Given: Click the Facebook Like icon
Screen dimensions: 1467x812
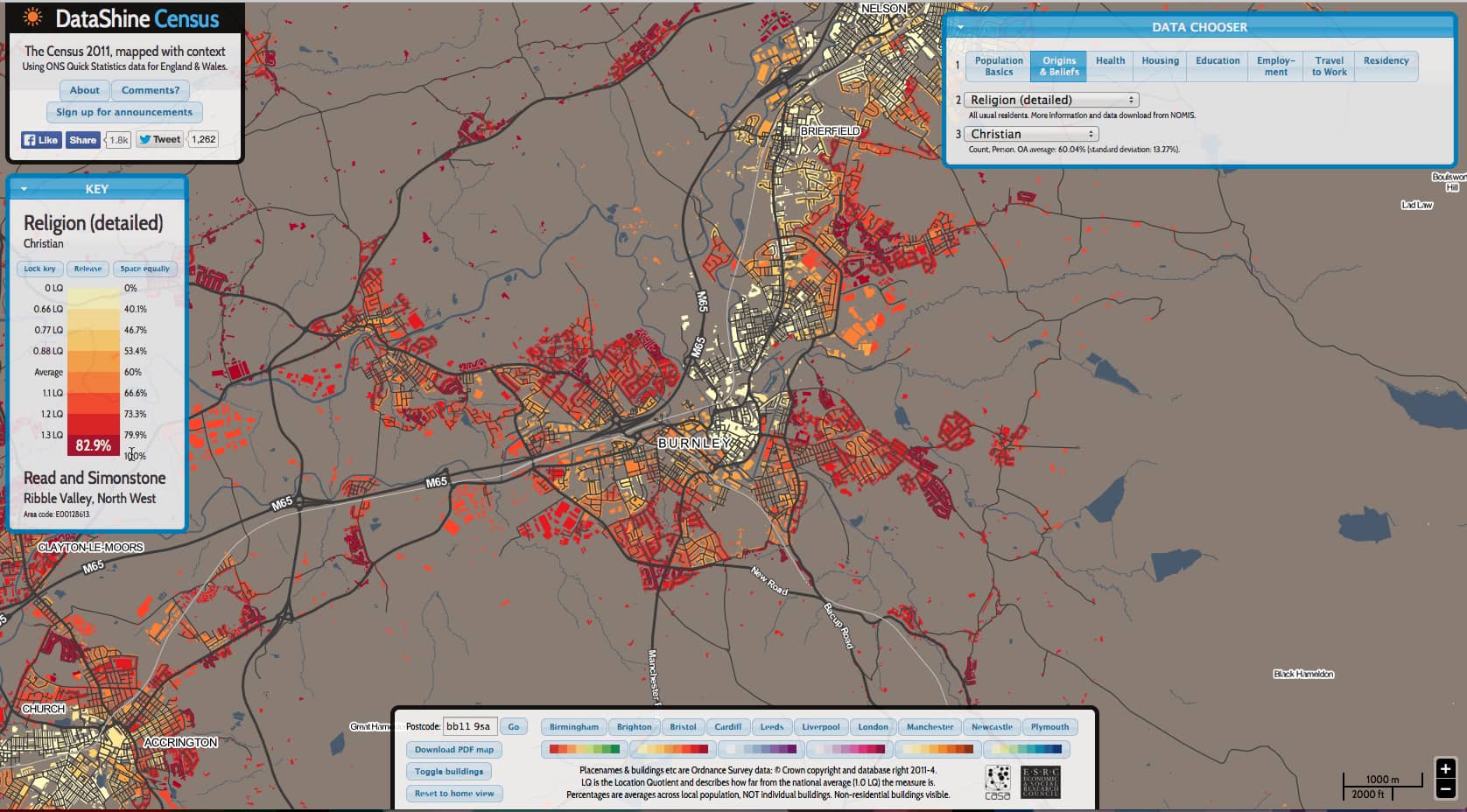Looking at the screenshot, I should (x=40, y=140).
